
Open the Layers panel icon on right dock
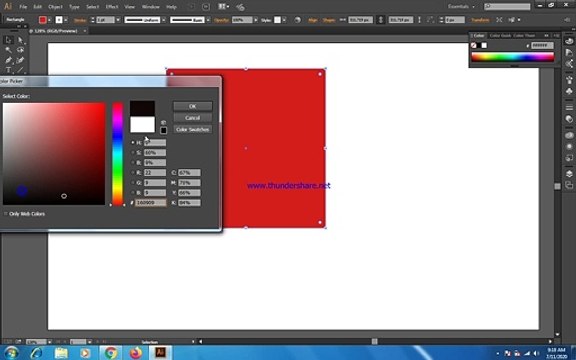click(x=569, y=174)
